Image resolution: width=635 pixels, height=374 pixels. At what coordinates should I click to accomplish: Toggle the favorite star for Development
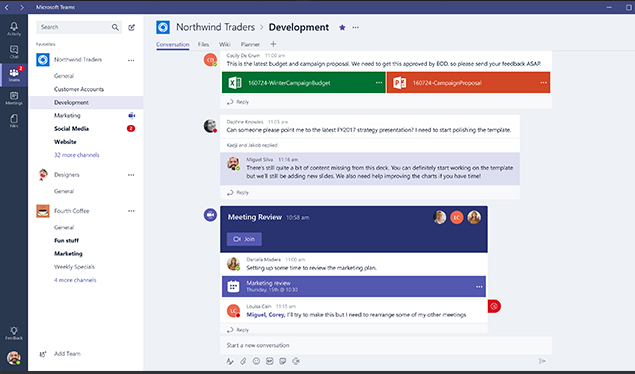coord(342,28)
